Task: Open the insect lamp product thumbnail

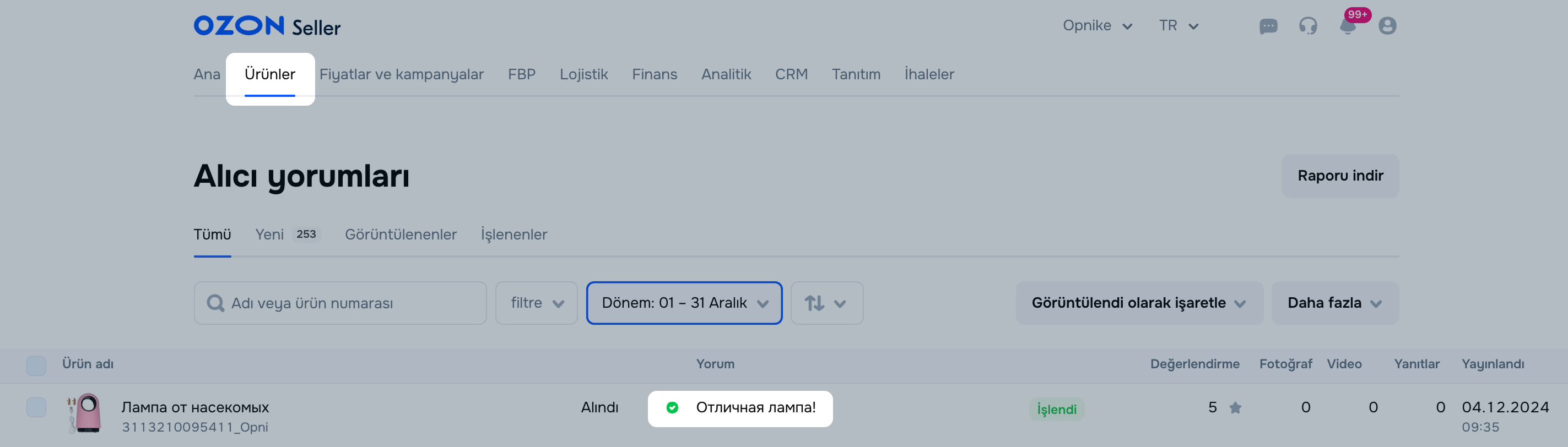Action: click(x=85, y=413)
